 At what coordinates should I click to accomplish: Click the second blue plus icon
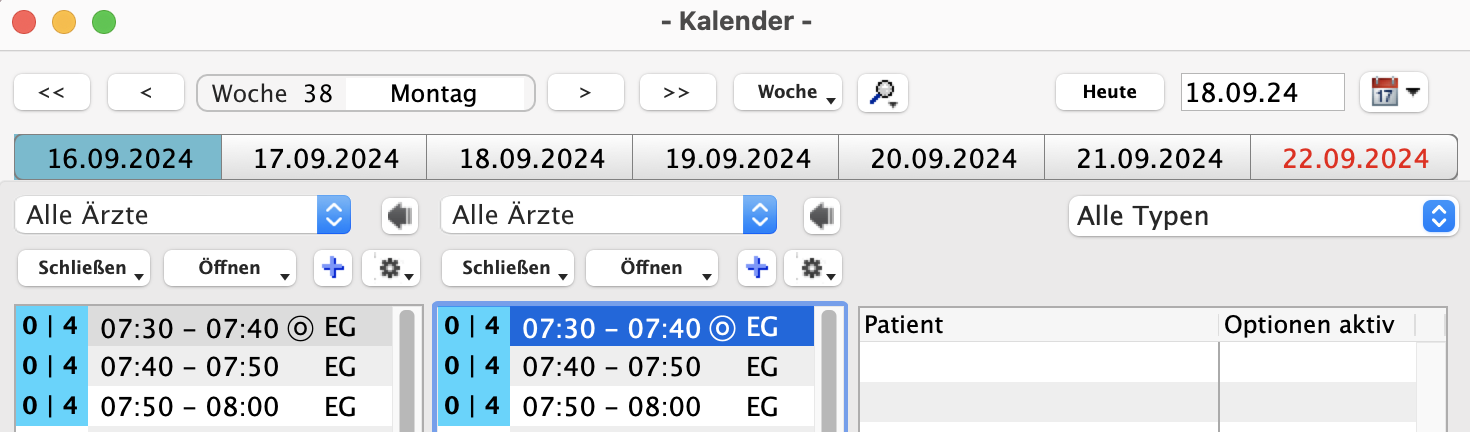756,268
